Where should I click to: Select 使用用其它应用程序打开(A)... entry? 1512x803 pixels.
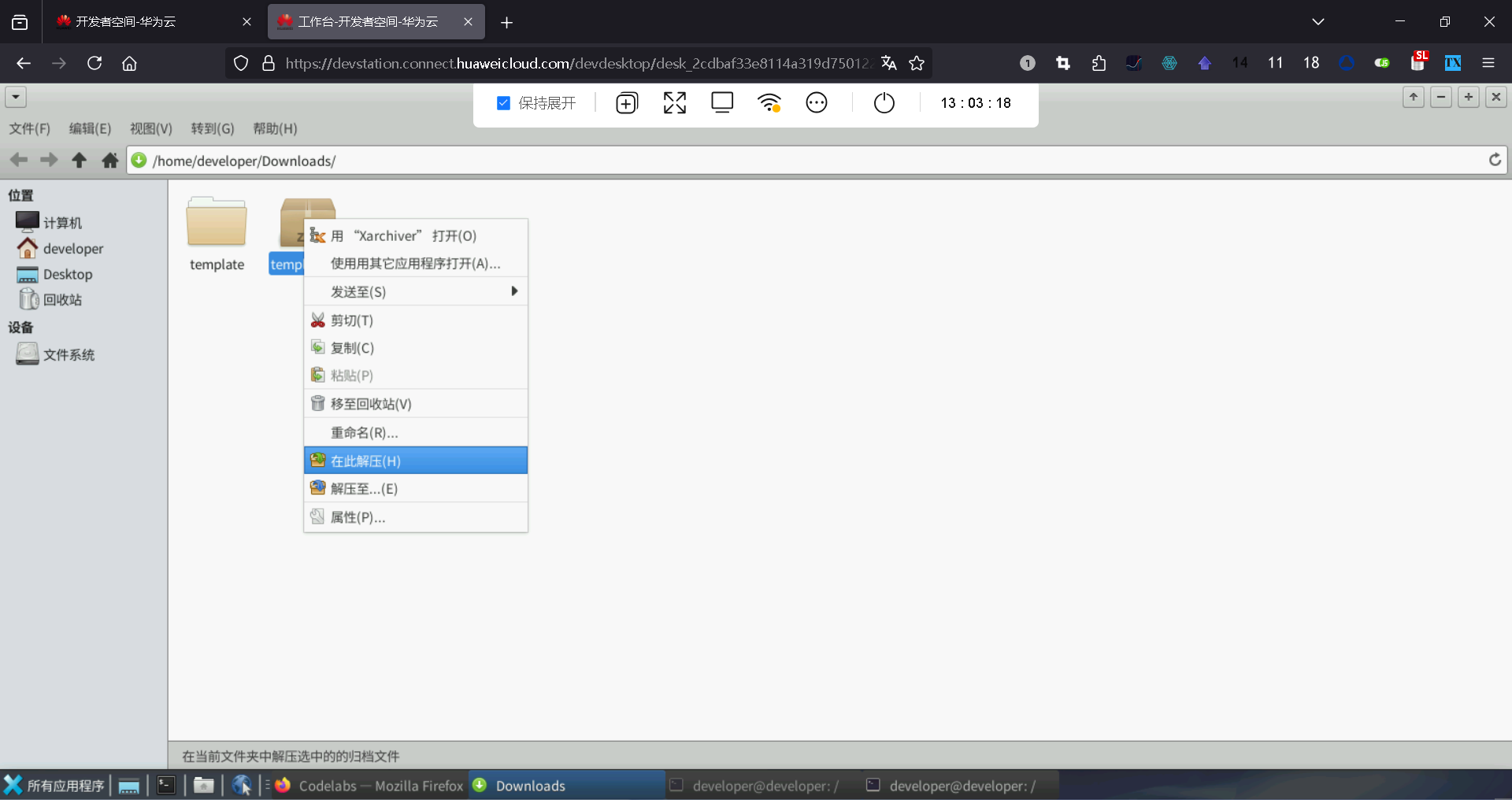(x=416, y=263)
